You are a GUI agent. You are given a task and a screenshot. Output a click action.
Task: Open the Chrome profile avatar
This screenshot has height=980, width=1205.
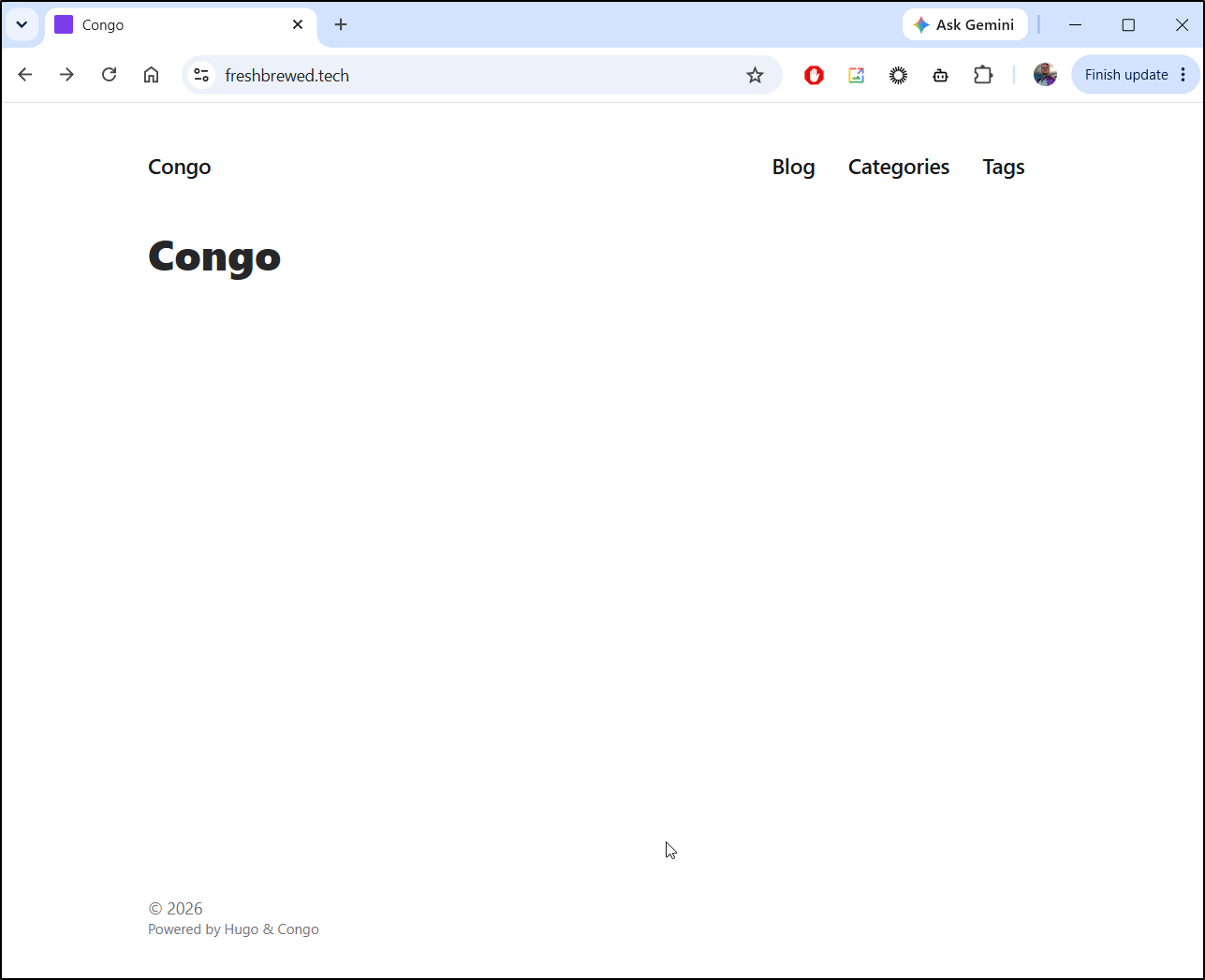1045,75
